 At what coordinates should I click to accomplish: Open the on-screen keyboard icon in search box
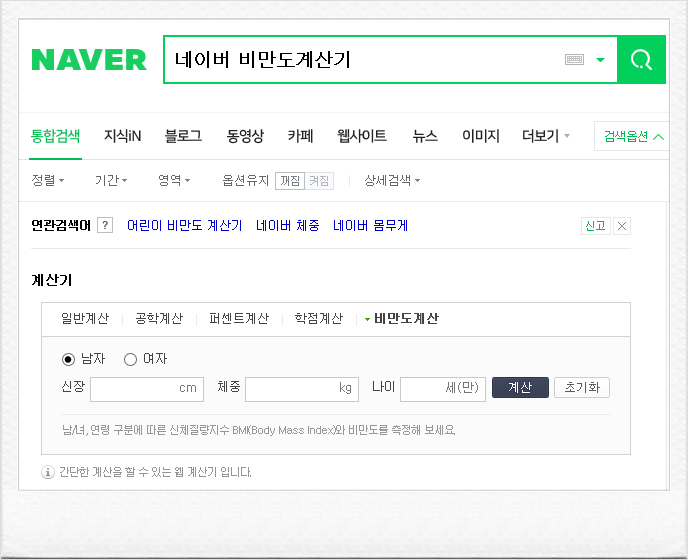574,59
